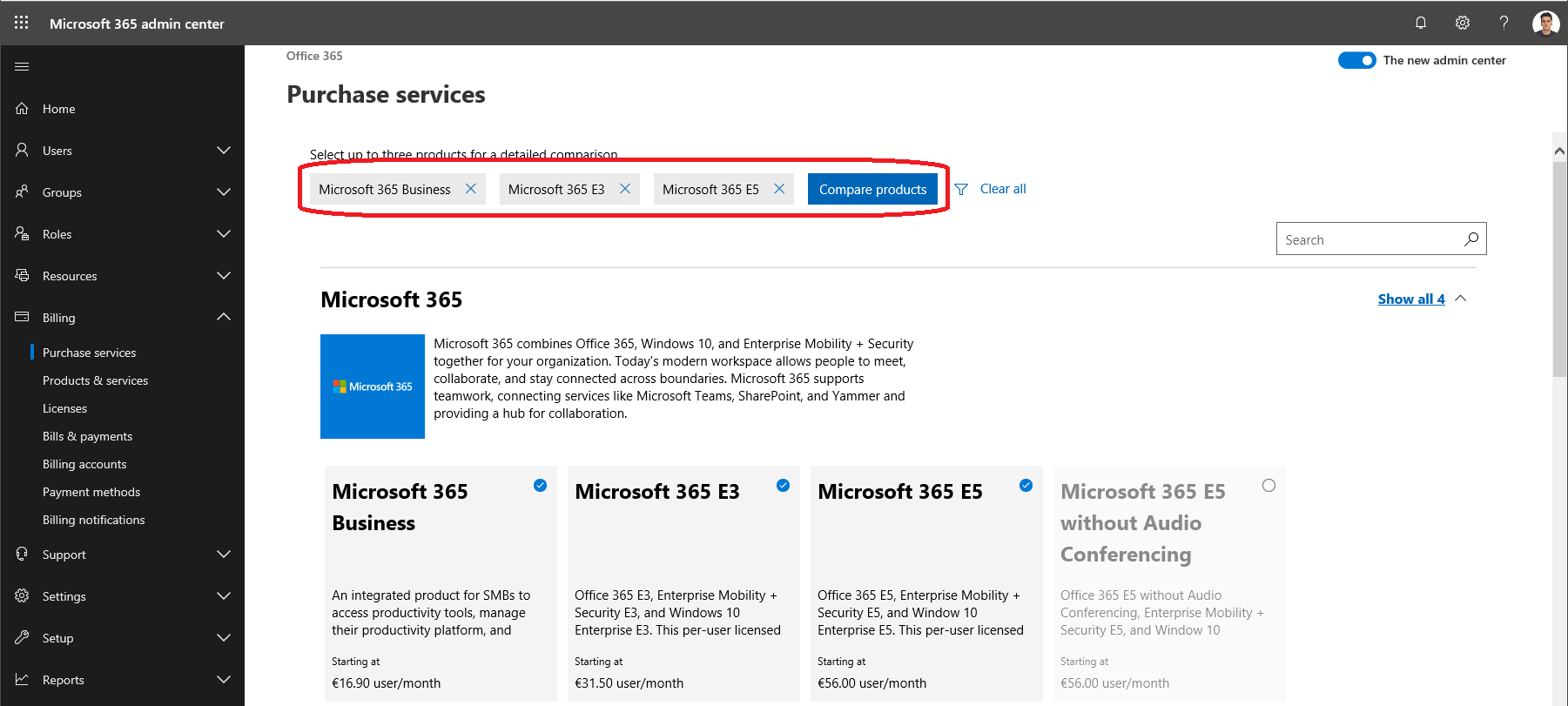Click the search magnifier icon

[x=1471, y=239]
